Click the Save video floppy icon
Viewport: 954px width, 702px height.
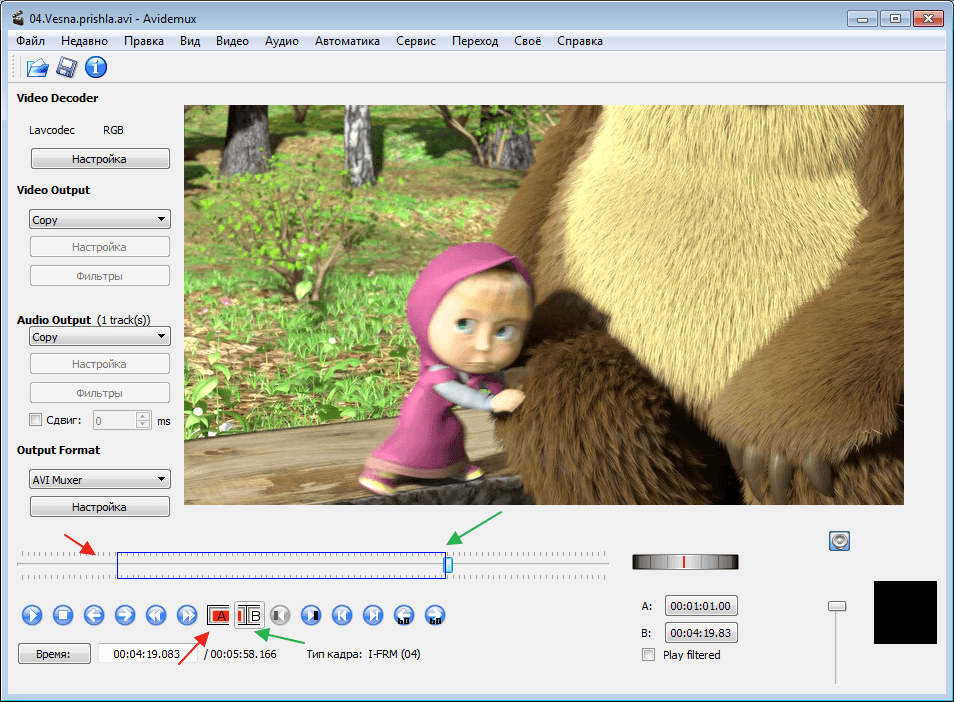(x=66, y=67)
